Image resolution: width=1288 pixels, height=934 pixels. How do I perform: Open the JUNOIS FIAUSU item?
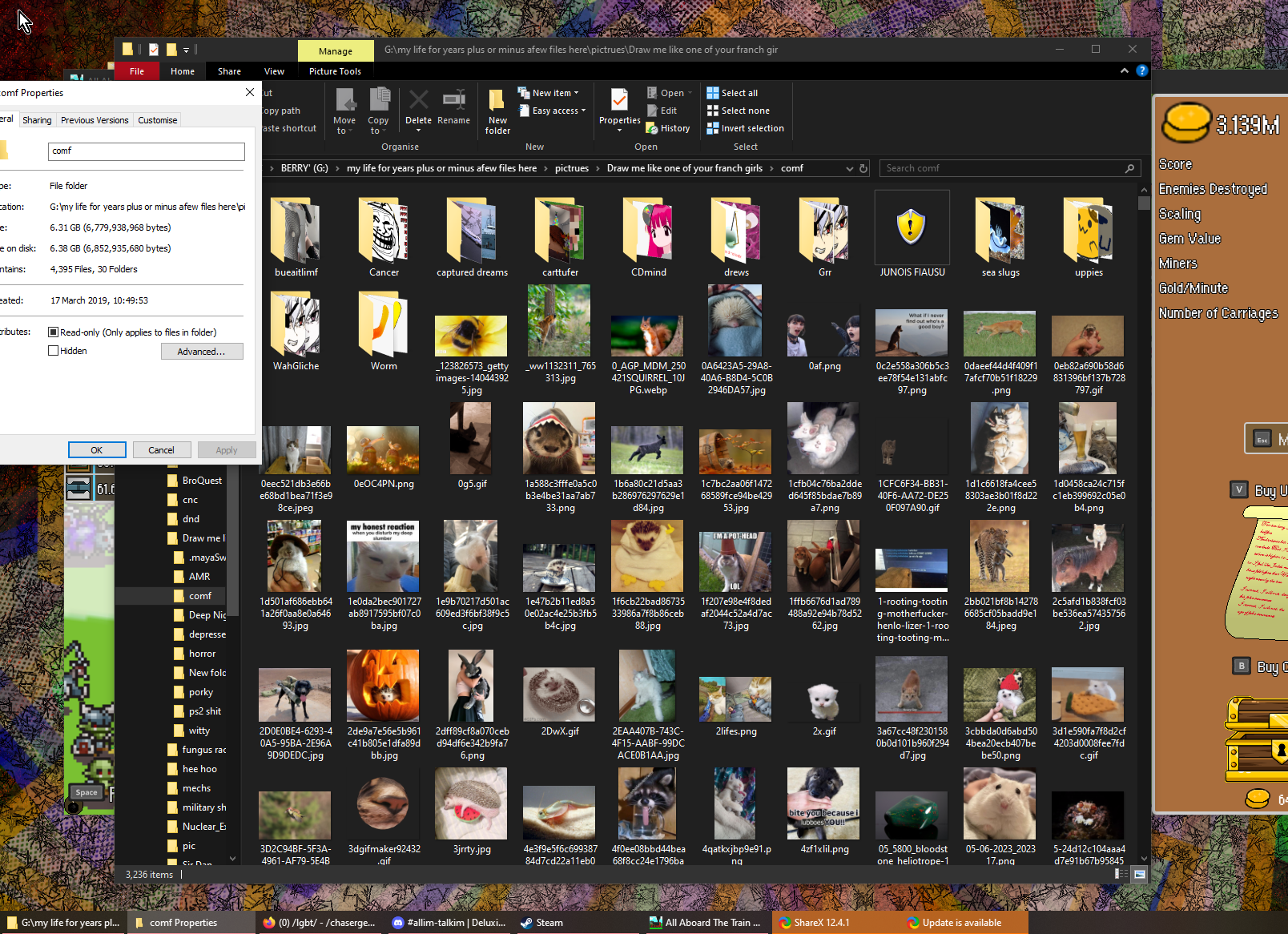(x=912, y=235)
